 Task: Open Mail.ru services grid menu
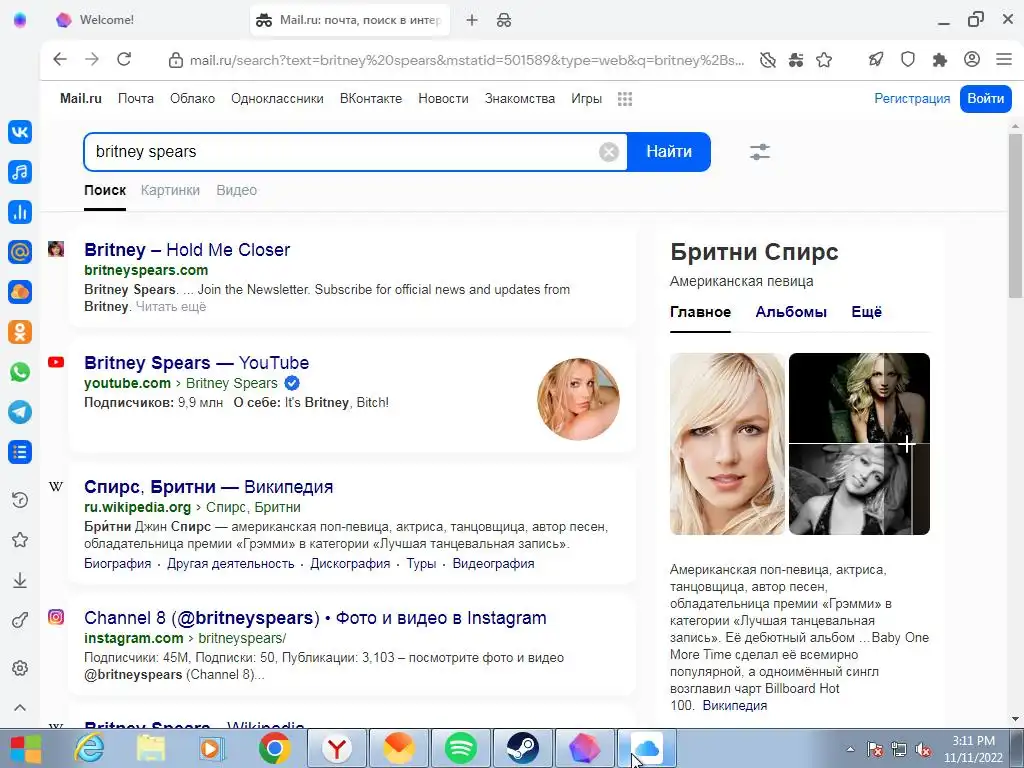click(x=625, y=99)
